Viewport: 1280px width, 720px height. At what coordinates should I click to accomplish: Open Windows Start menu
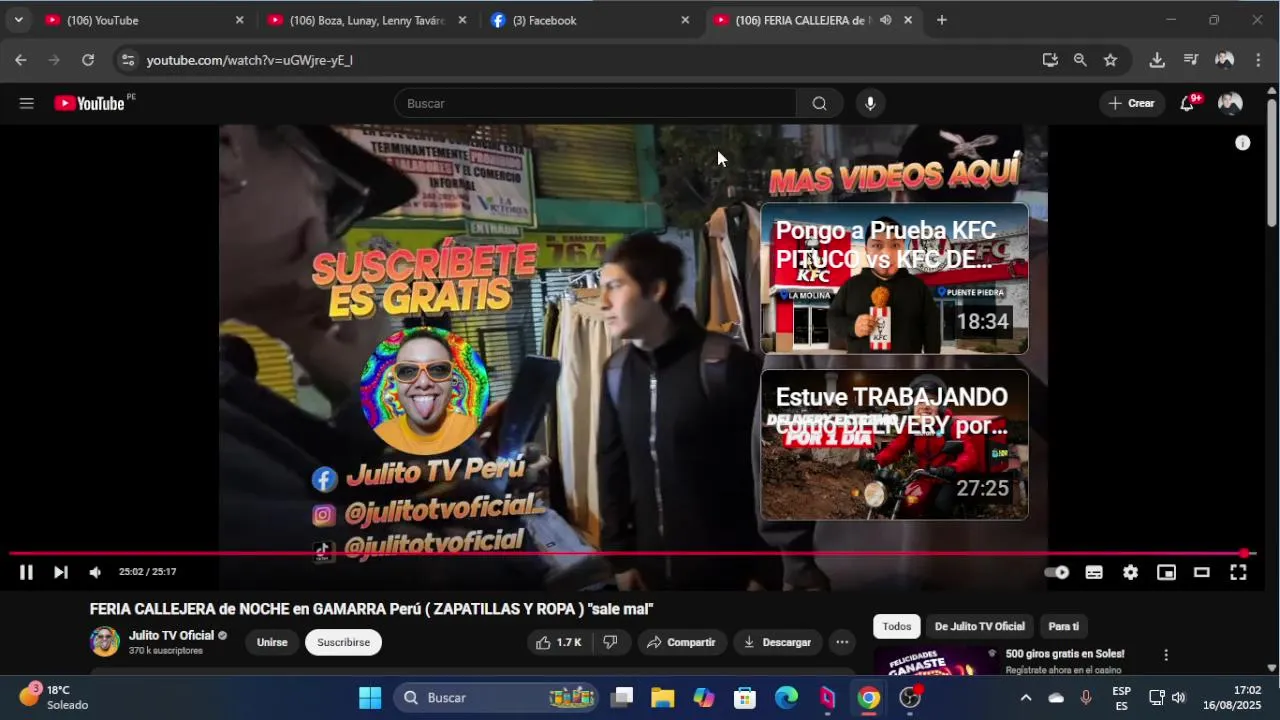pyautogui.click(x=370, y=698)
